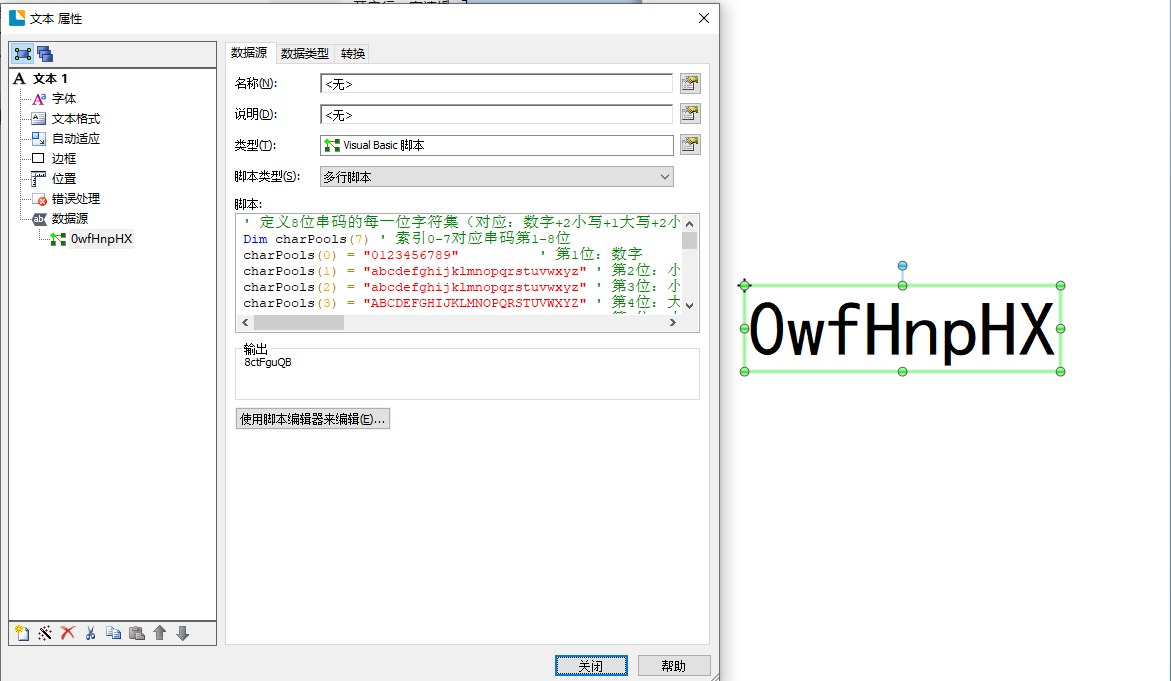The height and width of the screenshot is (681, 1171).
Task: Click the new data source icon
Action: point(21,633)
